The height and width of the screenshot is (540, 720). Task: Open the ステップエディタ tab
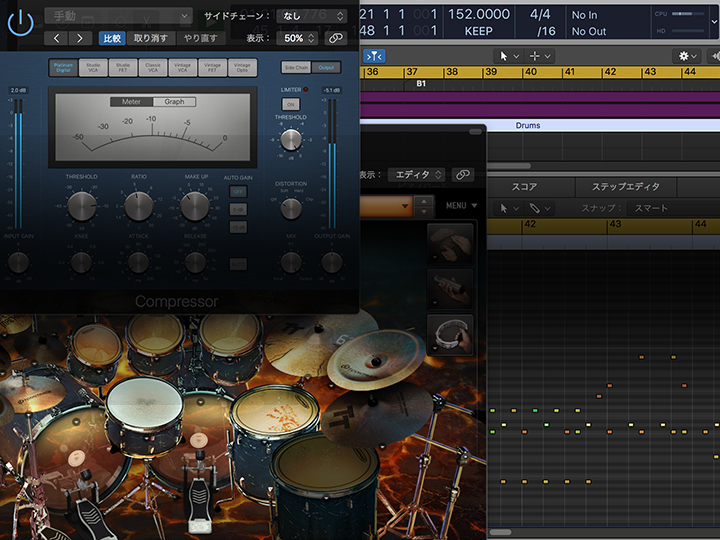625,187
